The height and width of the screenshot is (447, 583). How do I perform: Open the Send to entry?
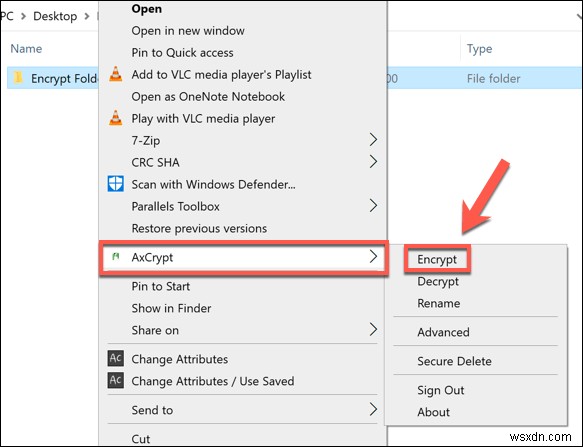pos(152,410)
